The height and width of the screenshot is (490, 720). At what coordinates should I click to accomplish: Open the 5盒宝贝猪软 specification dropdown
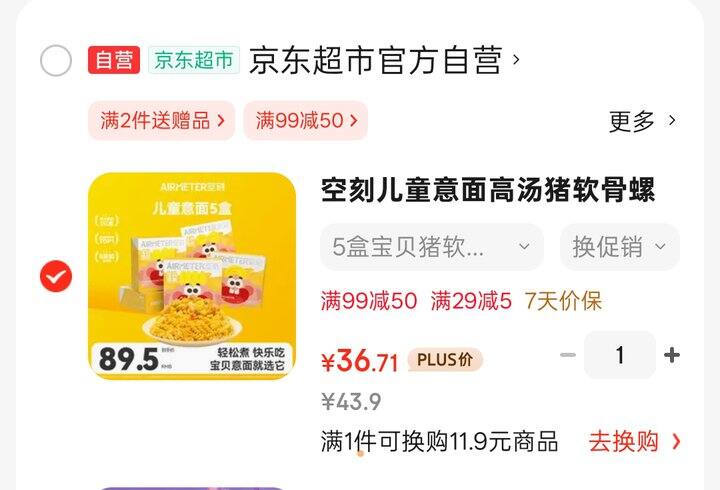[x=432, y=247]
